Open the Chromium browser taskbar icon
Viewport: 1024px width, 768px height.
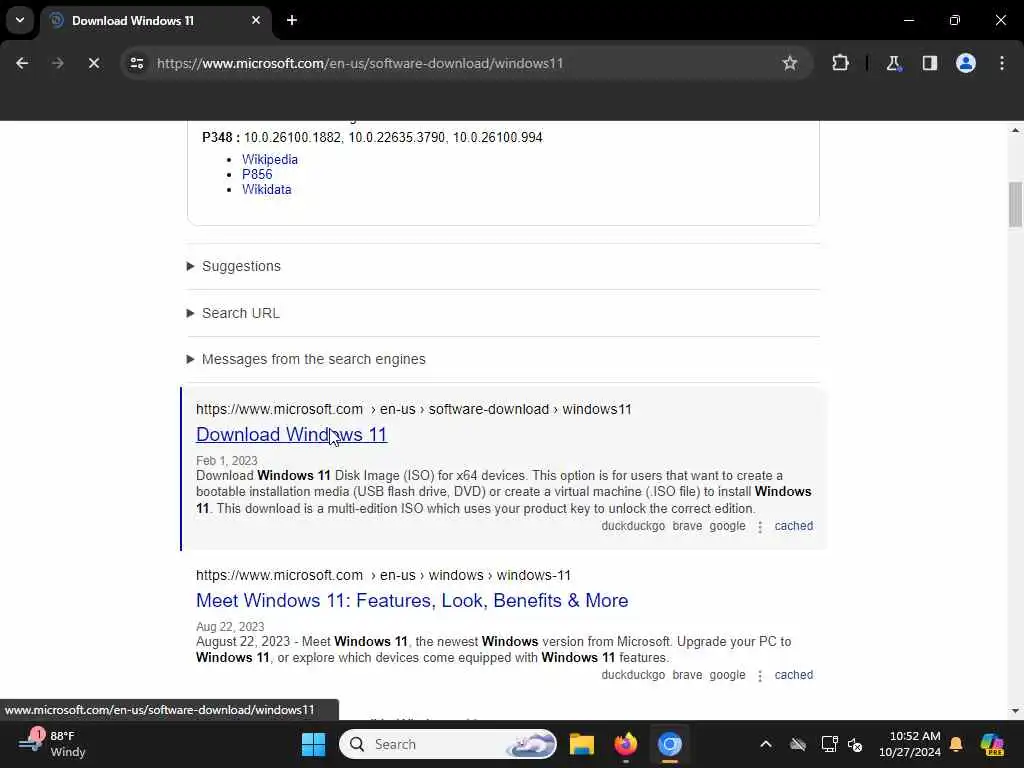[669, 744]
